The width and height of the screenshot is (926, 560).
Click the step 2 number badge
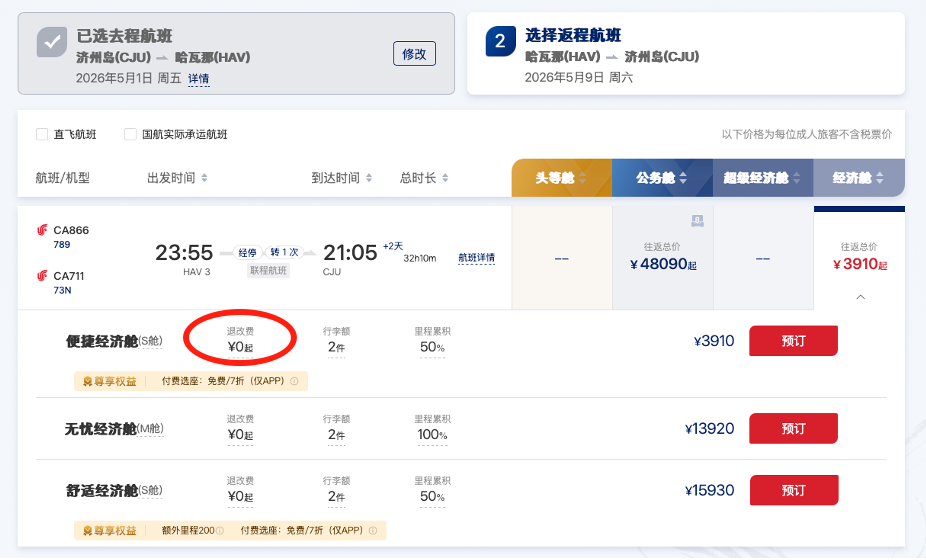click(500, 41)
